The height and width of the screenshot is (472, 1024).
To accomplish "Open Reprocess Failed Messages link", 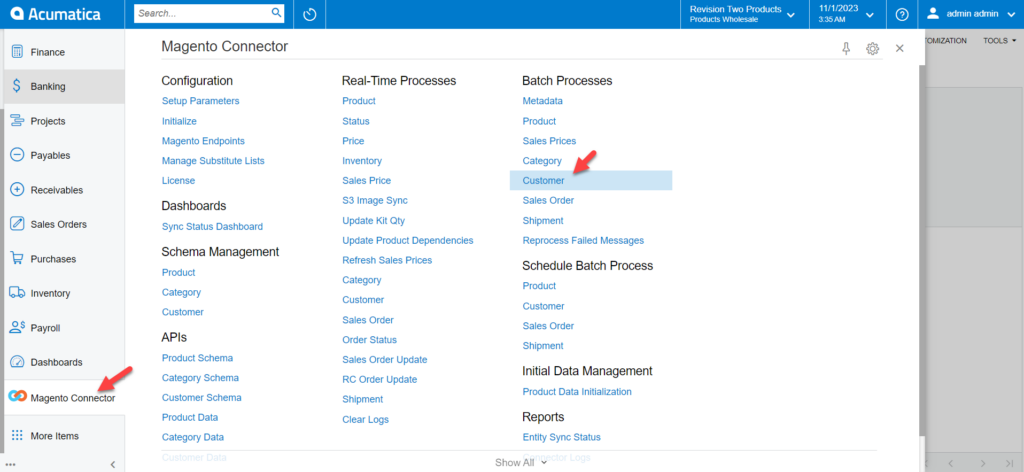I will tap(583, 240).
